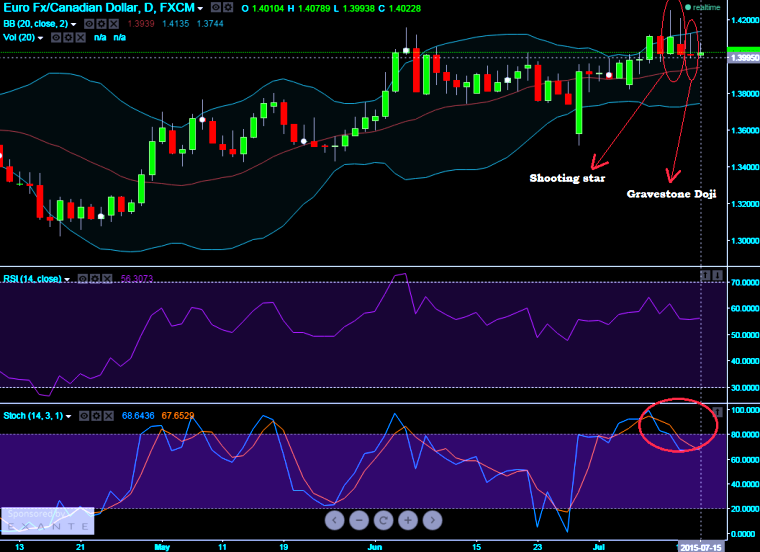Remove the Stoch indicator with X
The width and height of the screenshot is (760, 552).
[109, 416]
